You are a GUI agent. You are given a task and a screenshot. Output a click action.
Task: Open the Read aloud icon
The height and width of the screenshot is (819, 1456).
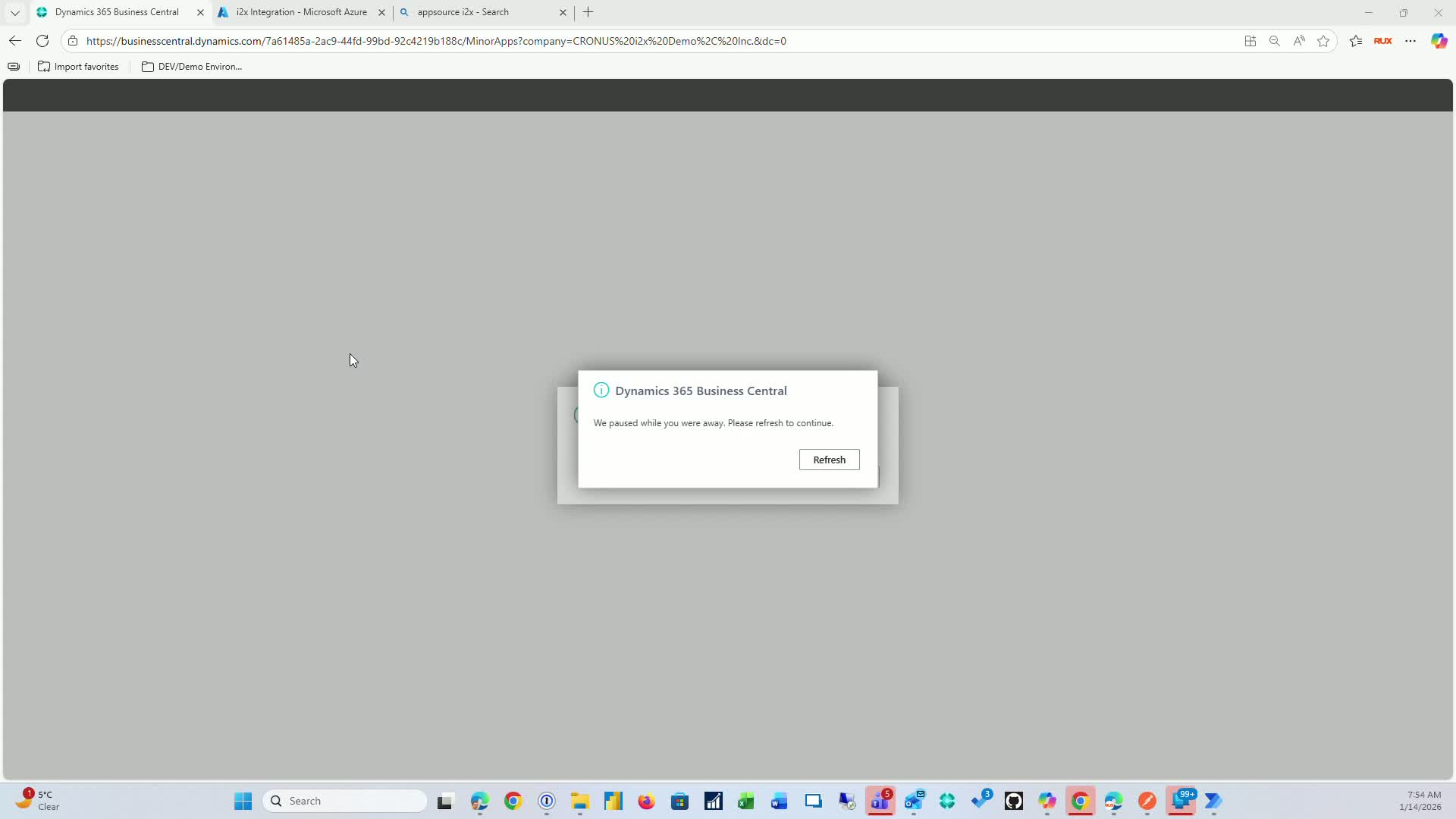click(x=1299, y=41)
